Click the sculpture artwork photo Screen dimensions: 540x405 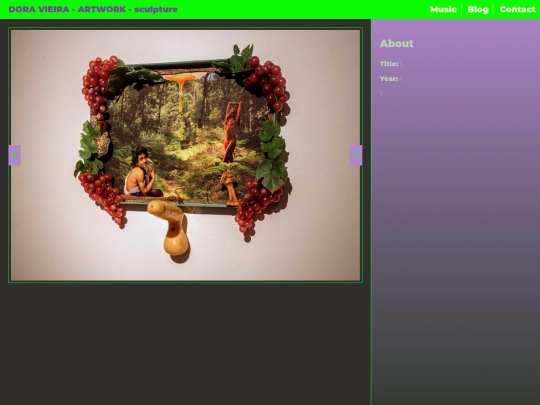pos(186,155)
